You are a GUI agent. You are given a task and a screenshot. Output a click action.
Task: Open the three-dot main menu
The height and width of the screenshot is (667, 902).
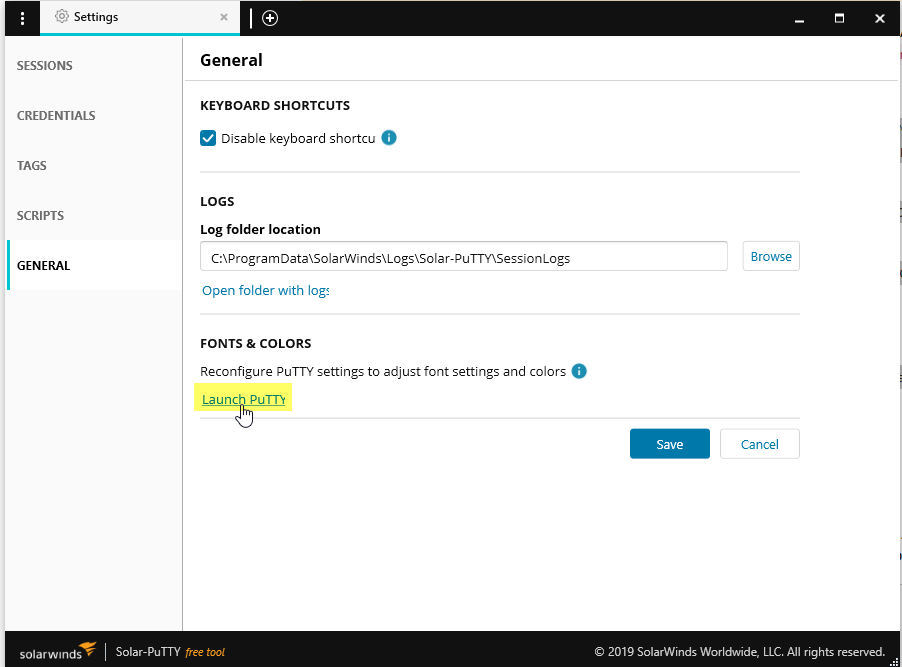coord(22,18)
